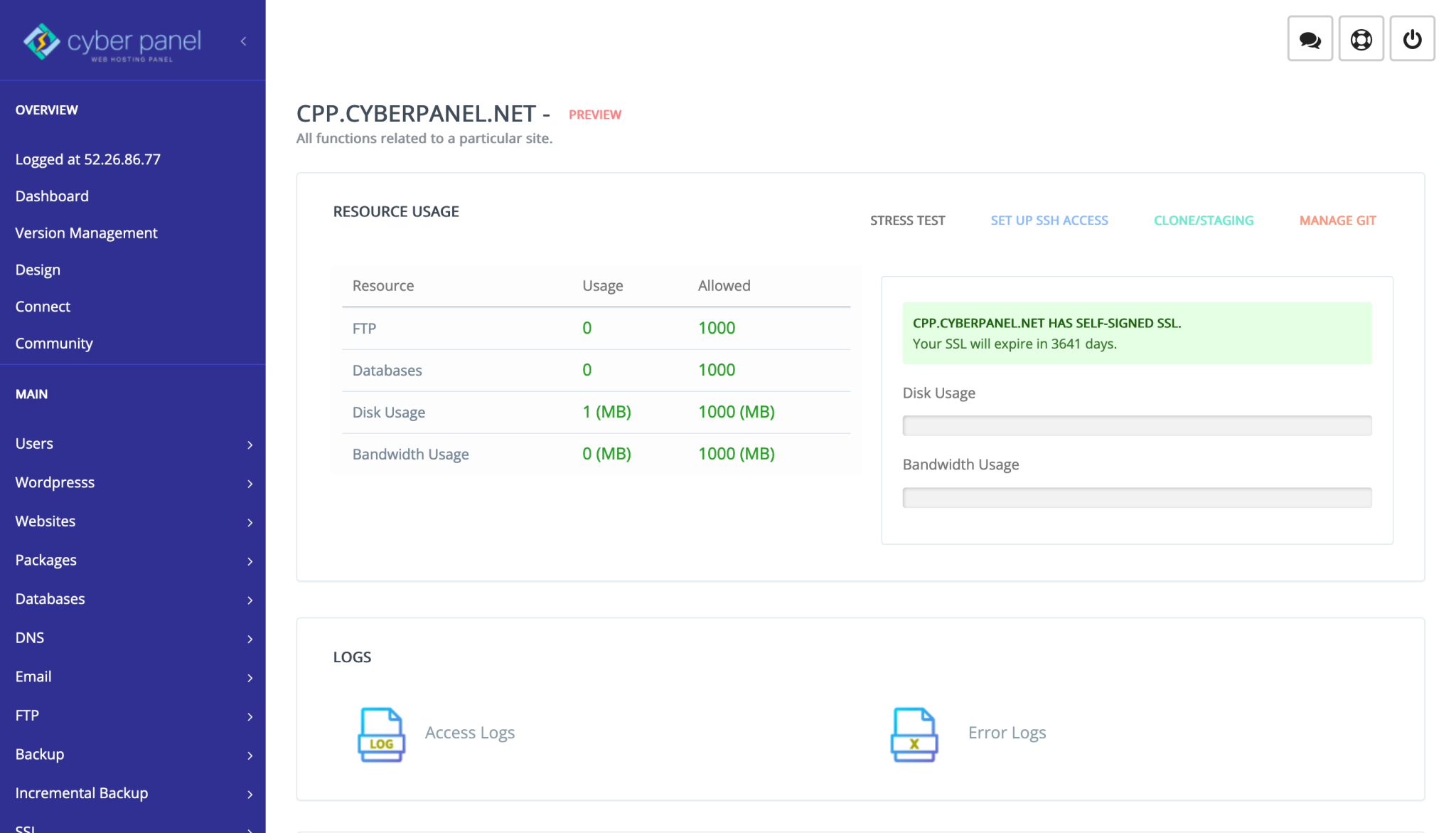This screenshot has height=833, width=1456.
Task: Click the Disk Usage value 1 (MB)
Action: pos(606,412)
